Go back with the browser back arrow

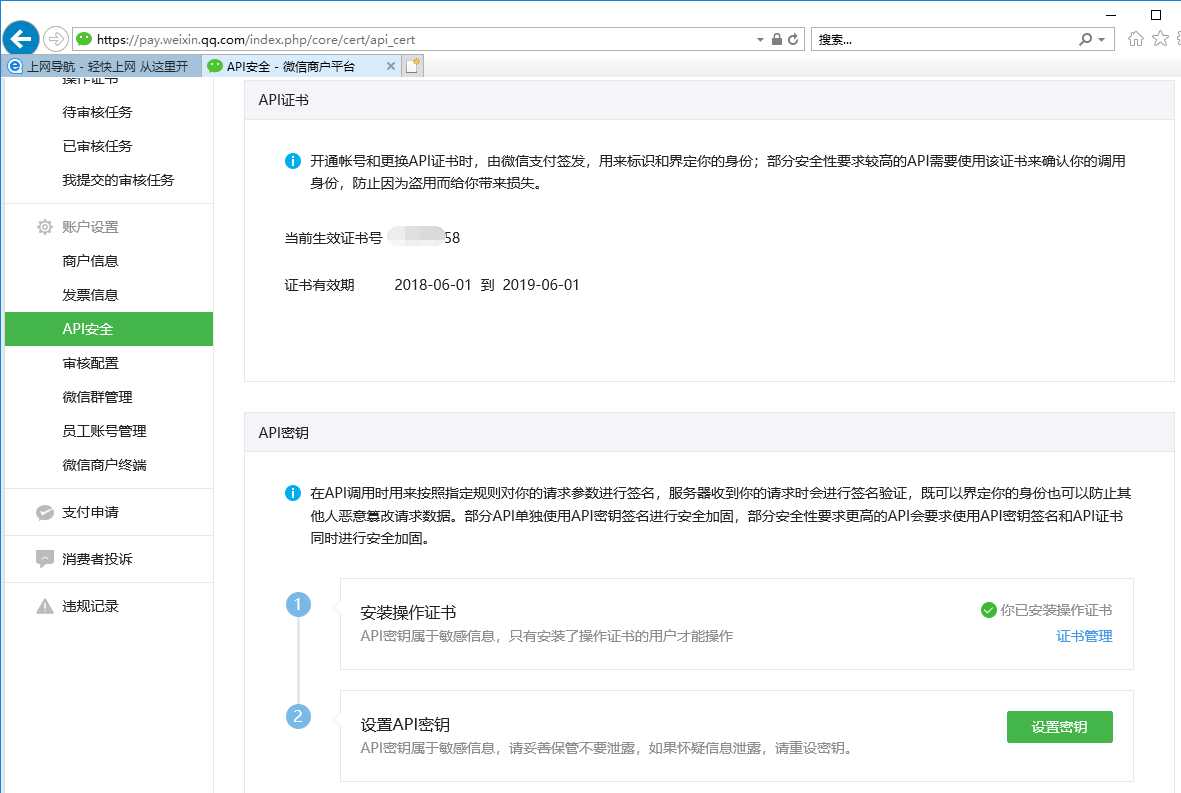(x=21, y=38)
